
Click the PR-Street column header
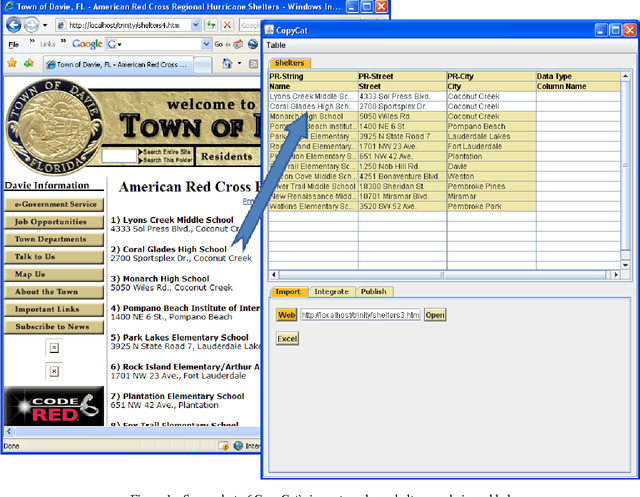(402, 76)
